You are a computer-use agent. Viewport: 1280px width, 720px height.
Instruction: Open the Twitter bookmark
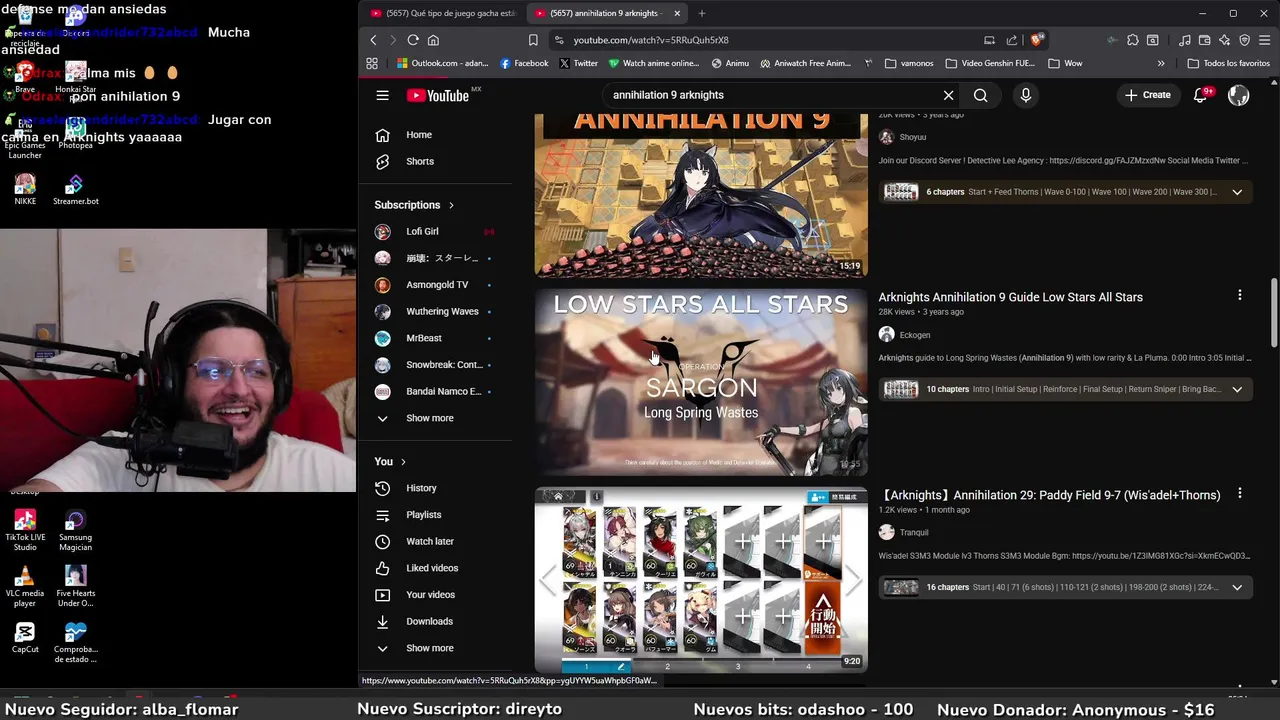tap(578, 63)
